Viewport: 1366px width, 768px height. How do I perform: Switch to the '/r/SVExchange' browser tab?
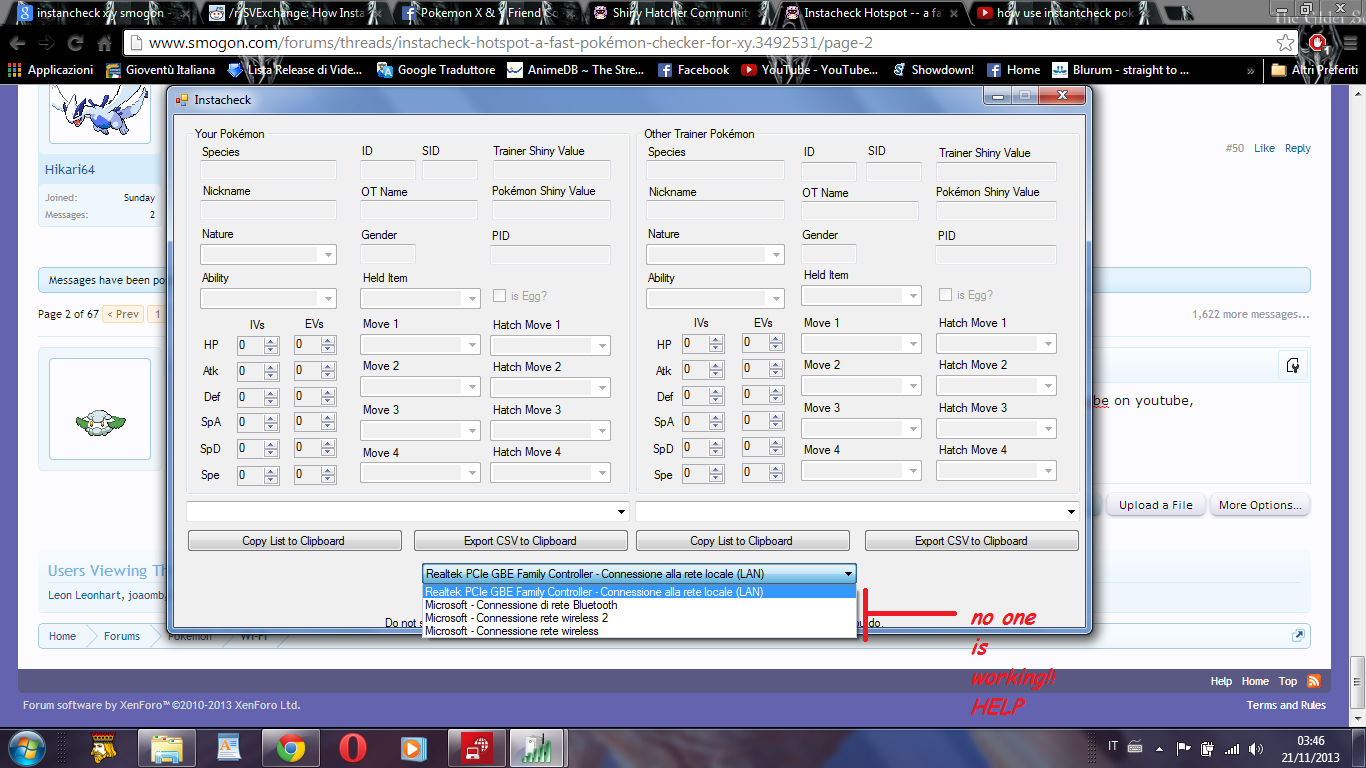[x=290, y=13]
